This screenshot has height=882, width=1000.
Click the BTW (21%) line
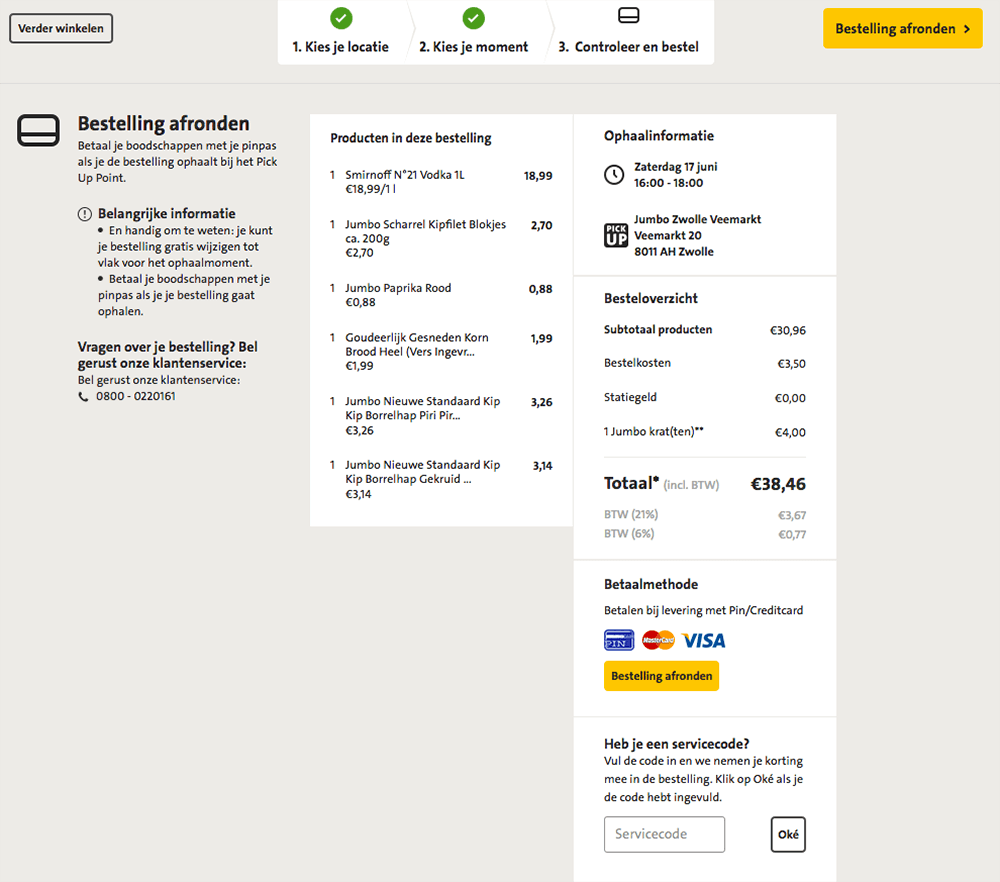tap(705, 515)
